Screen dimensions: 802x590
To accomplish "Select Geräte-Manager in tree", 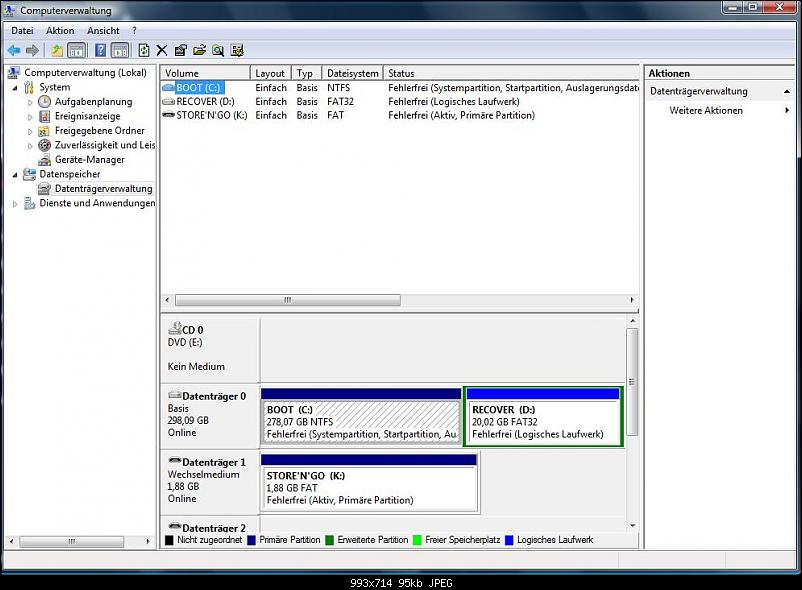I will click(x=90, y=160).
